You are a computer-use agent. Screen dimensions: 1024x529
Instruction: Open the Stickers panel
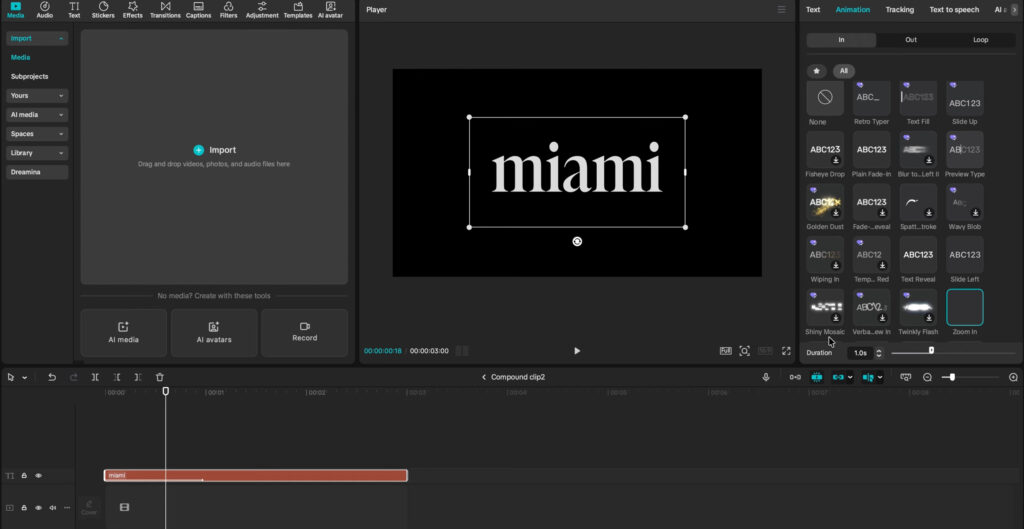pyautogui.click(x=103, y=10)
